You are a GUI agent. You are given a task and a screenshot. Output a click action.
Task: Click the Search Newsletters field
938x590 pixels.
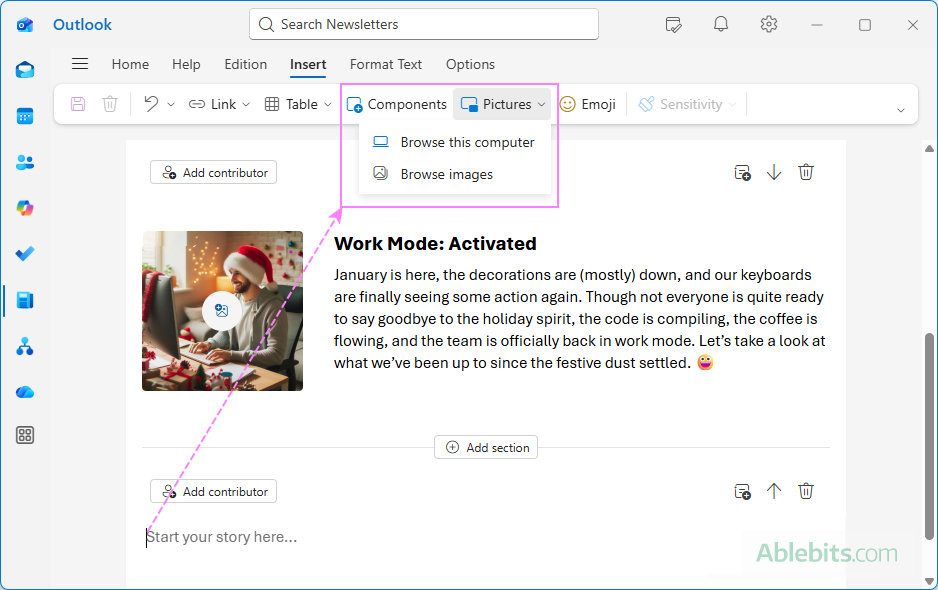tap(423, 24)
